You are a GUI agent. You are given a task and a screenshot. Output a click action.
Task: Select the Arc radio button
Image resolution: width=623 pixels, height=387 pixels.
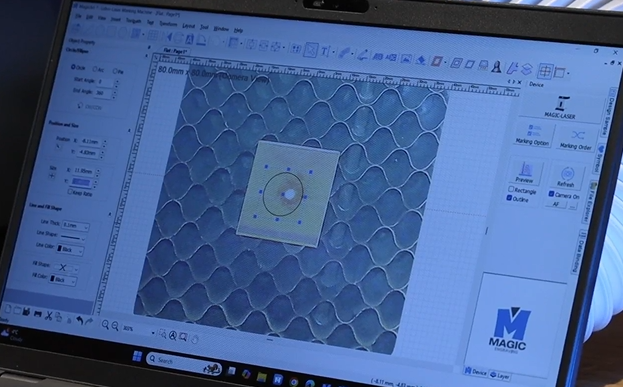click(x=95, y=69)
